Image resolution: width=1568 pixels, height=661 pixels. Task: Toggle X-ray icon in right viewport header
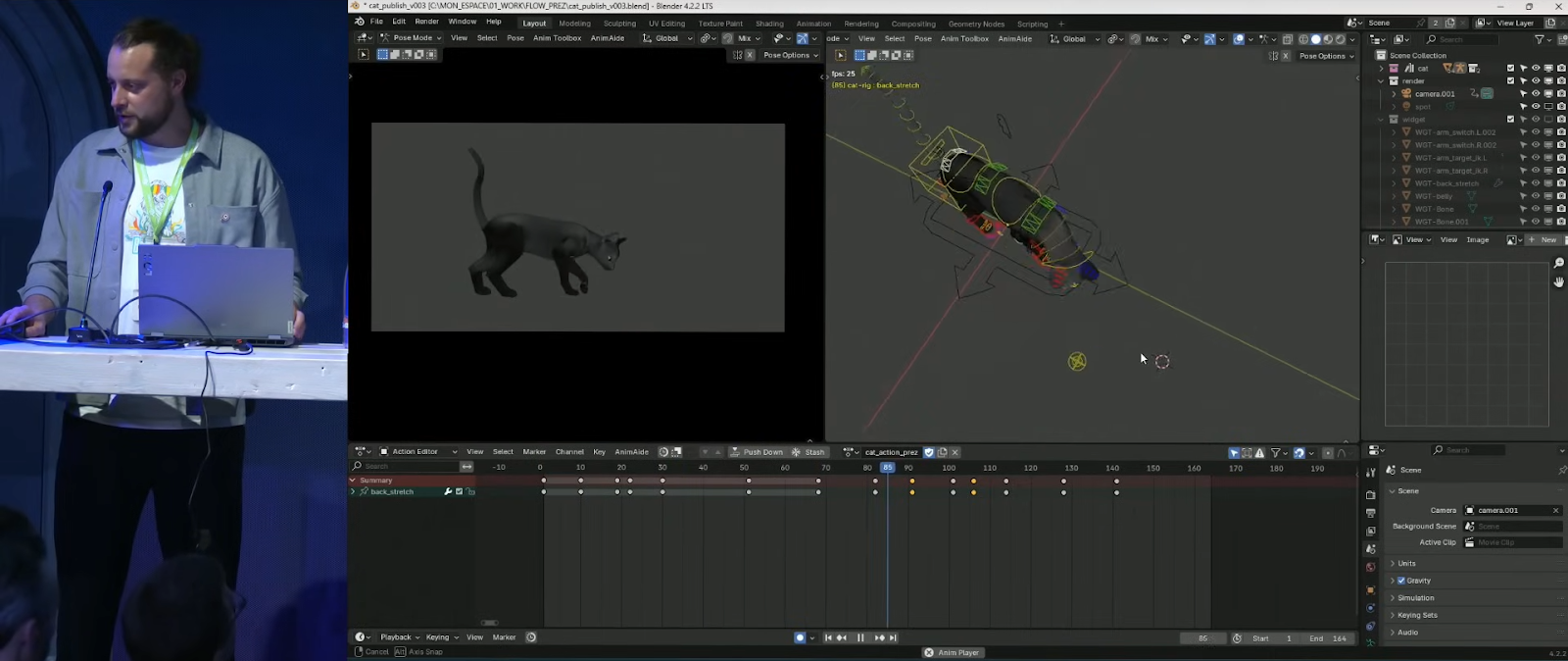click(1288, 39)
